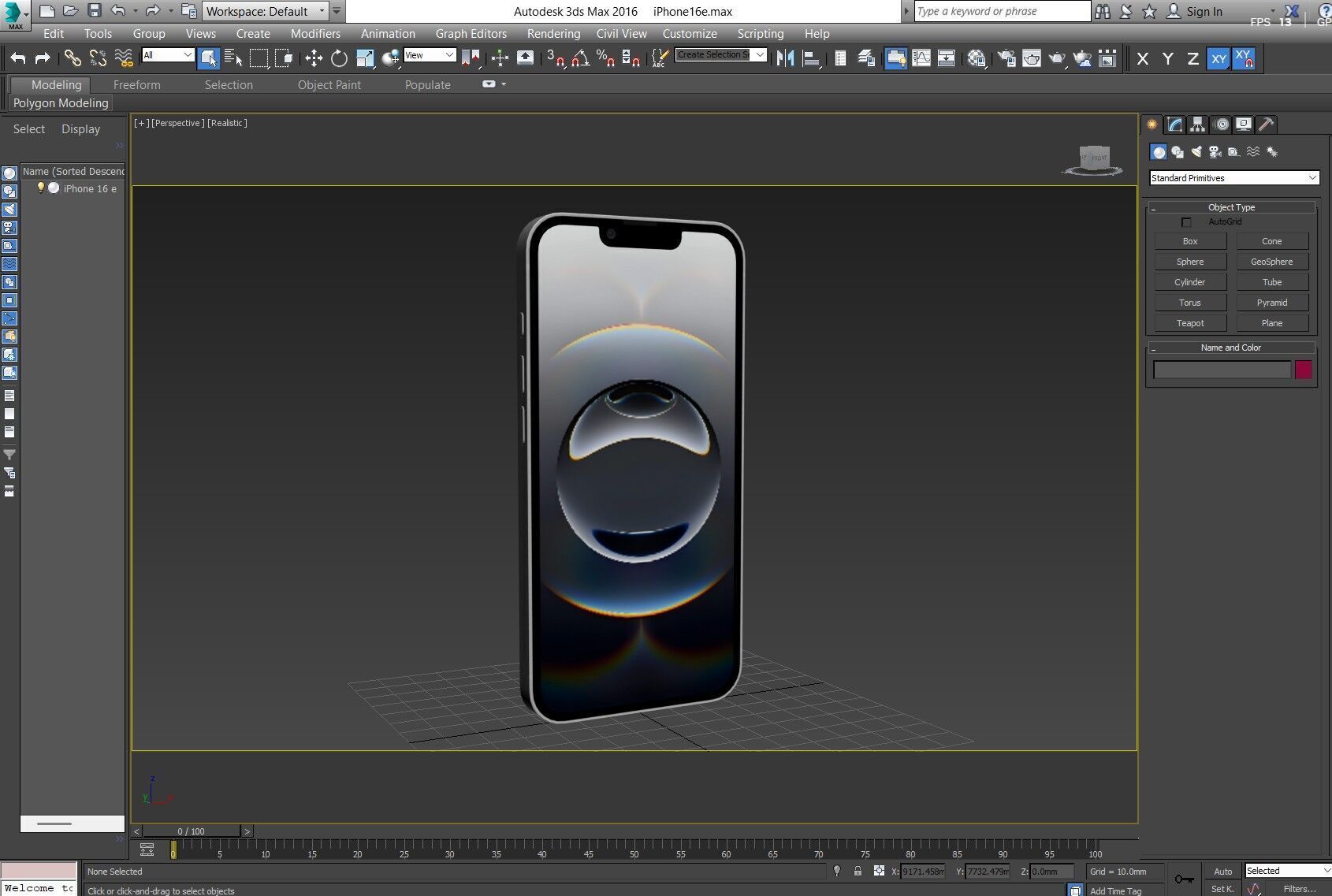1332x896 pixels.
Task: Open the selection filter All dropdown
Action: (x=168, y=54)
